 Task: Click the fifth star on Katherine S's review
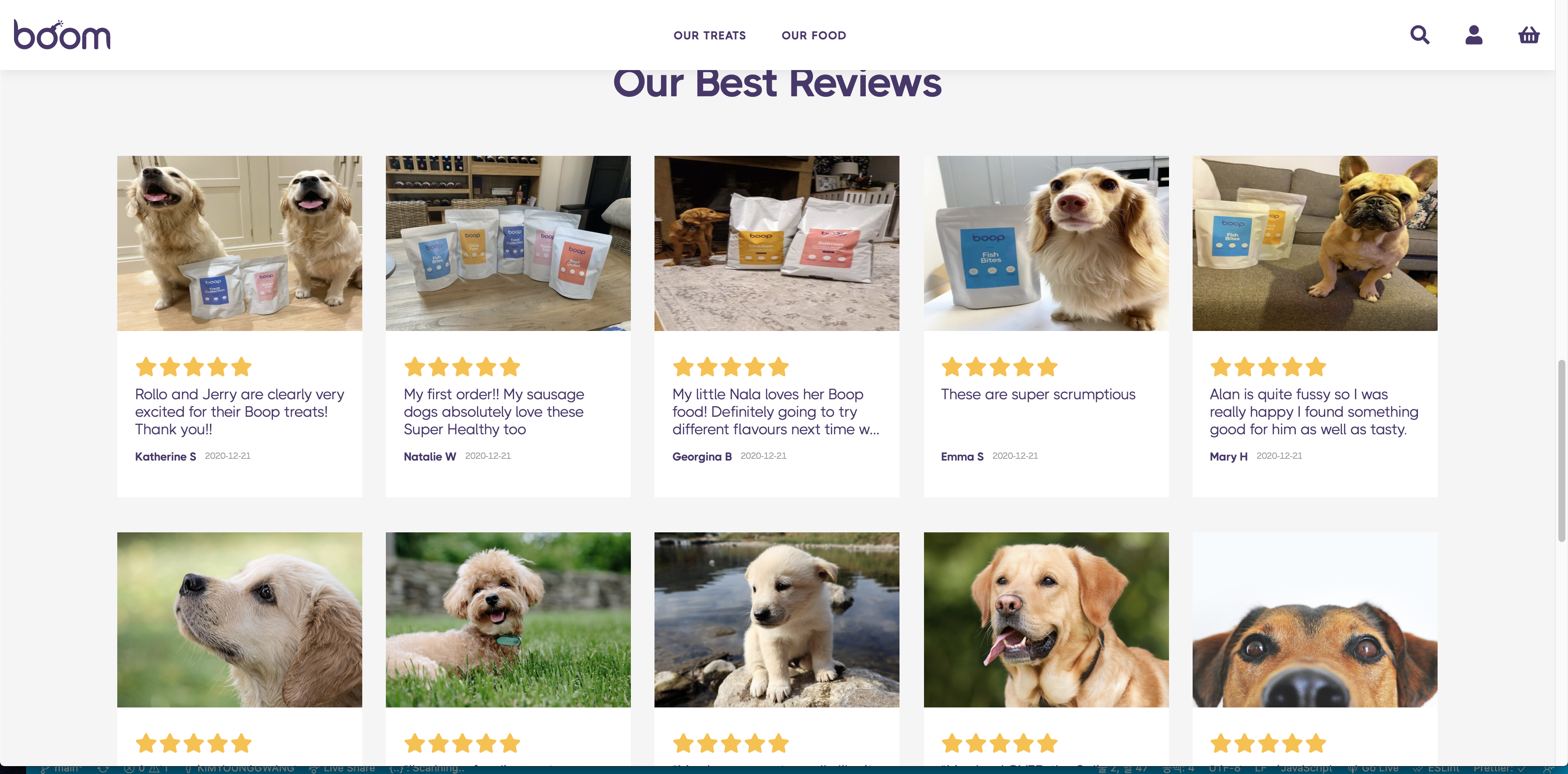click(241, 366)
